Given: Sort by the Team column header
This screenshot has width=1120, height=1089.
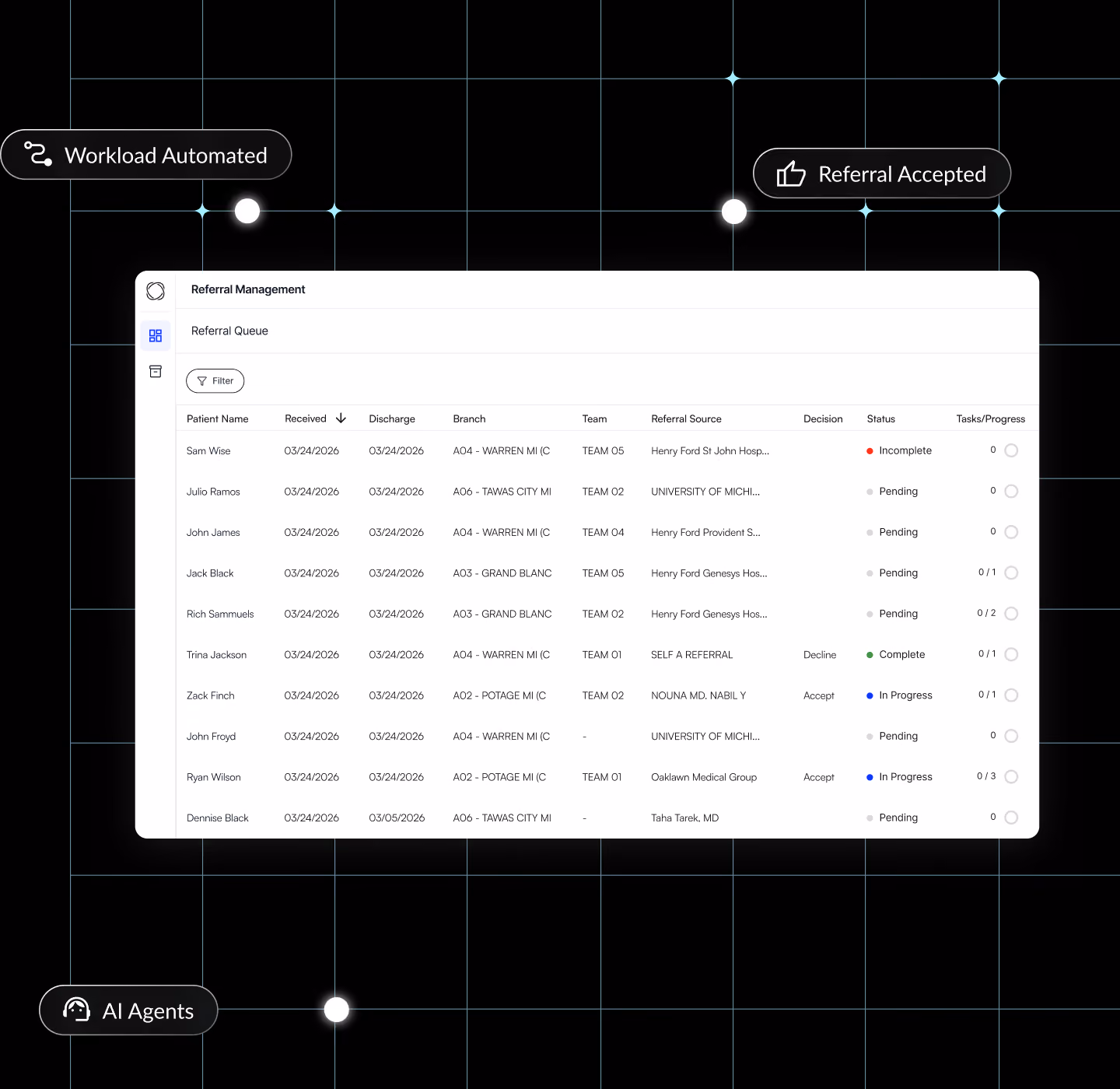Looking at the screenshot, I should point(594,418).
